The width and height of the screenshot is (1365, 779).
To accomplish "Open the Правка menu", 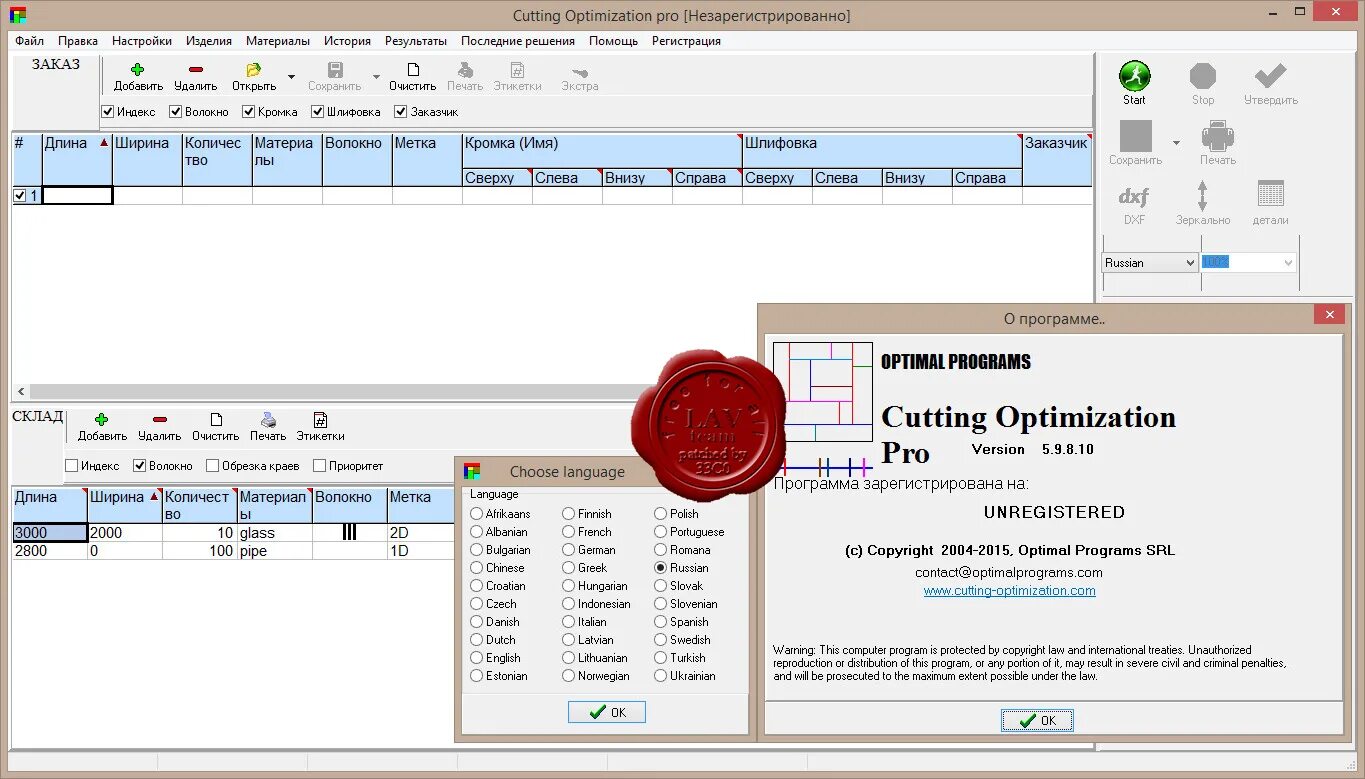I will click(x=78, y=41).
